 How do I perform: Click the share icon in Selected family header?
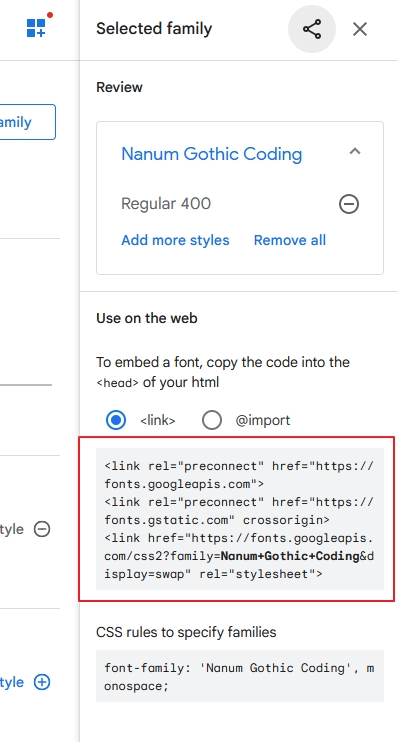pyautogui.click(x=312, y=29)
